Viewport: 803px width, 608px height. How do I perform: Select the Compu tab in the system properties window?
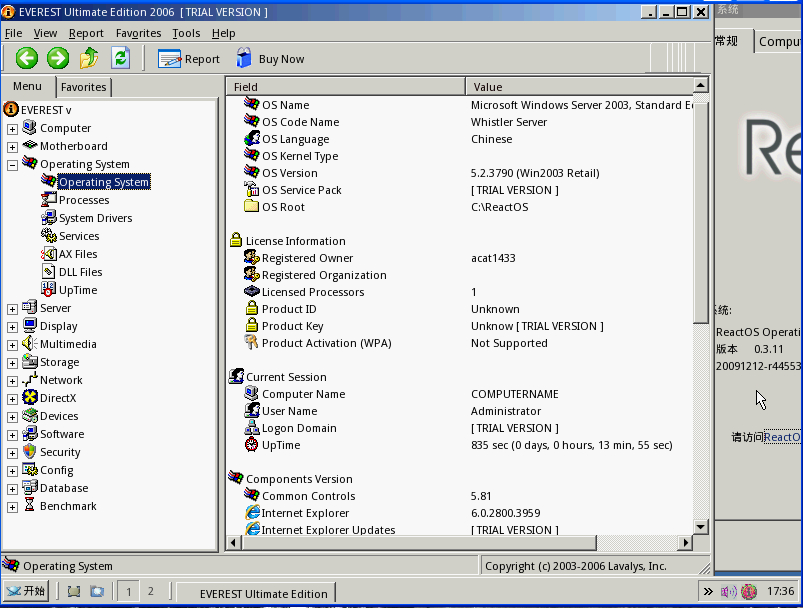coord(779,41)
